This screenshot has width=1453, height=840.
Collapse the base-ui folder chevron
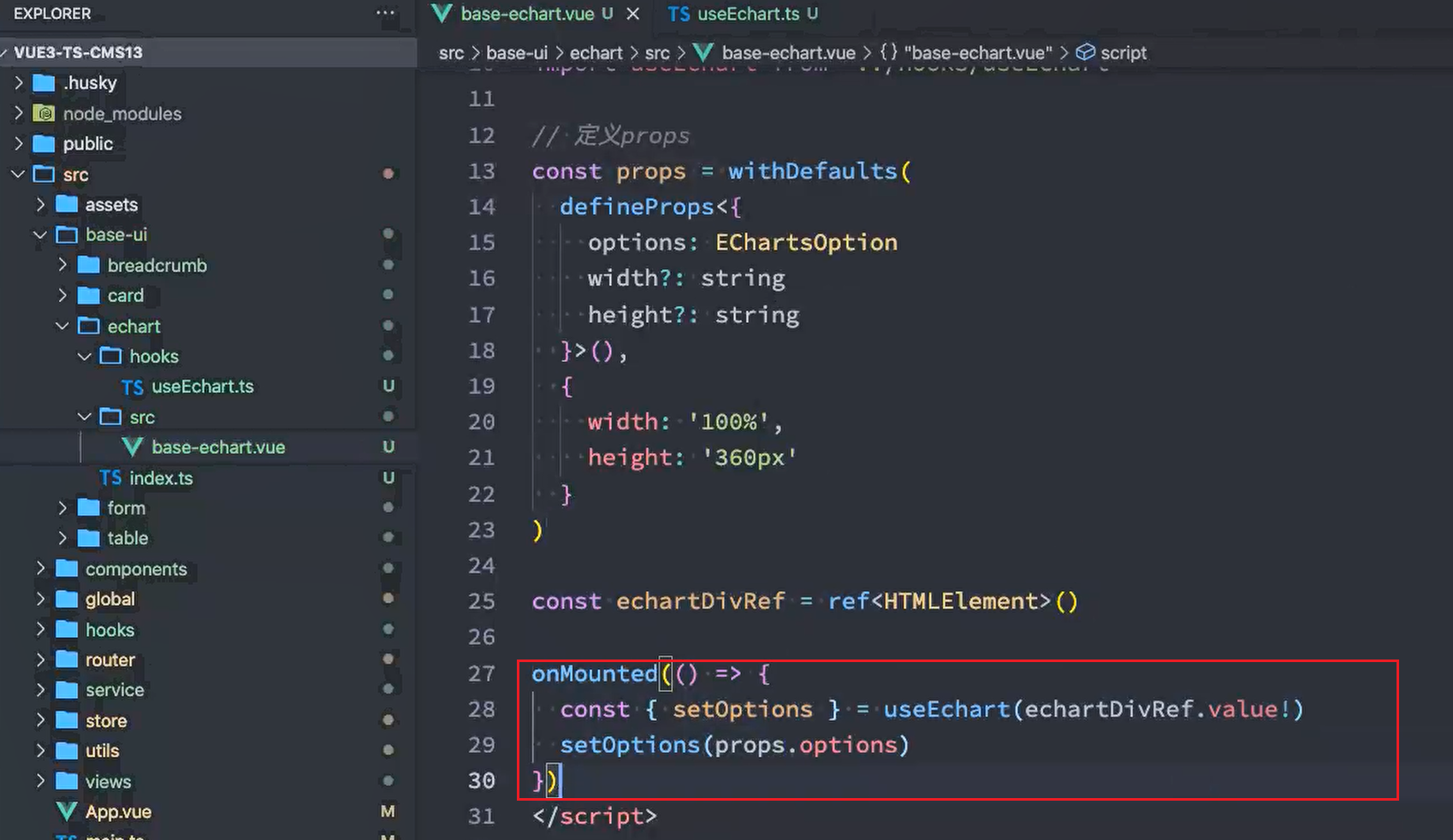point(40,234)
